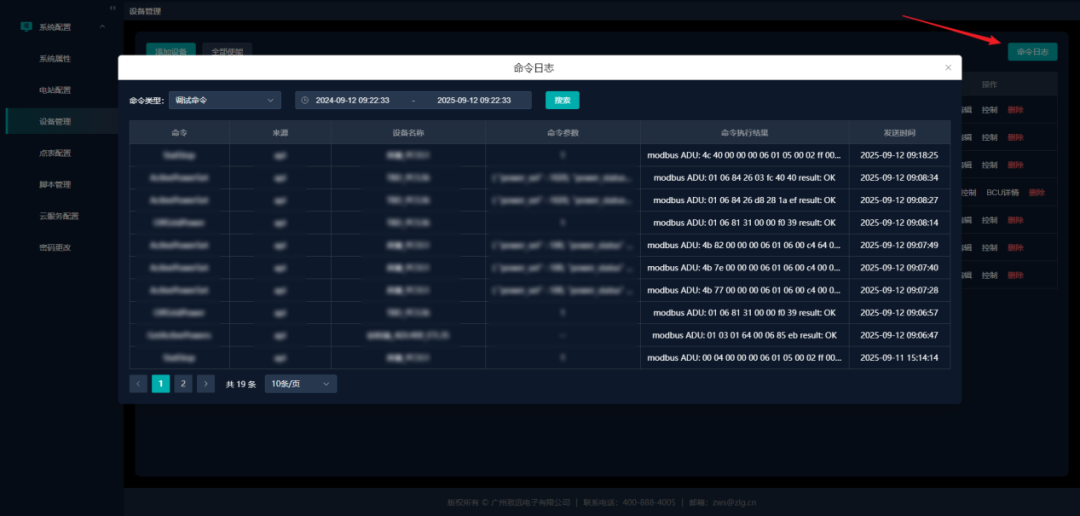
Task: Open 点表配置 in the sidebar
Action: (x=55, y=153)
